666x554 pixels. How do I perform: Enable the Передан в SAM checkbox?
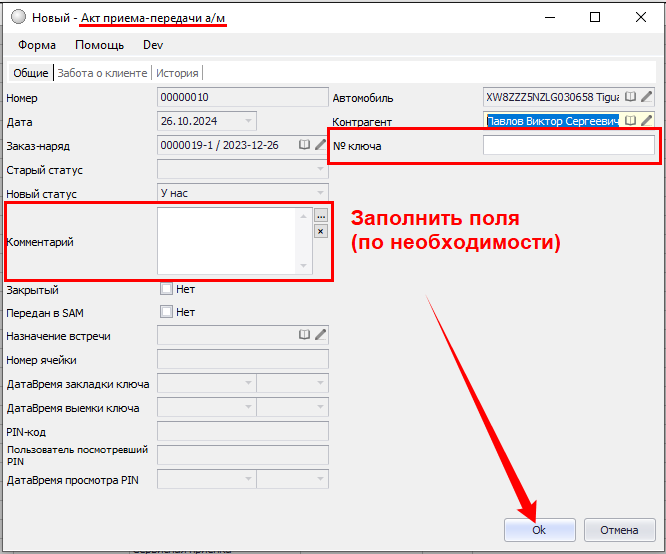[167, 312]
